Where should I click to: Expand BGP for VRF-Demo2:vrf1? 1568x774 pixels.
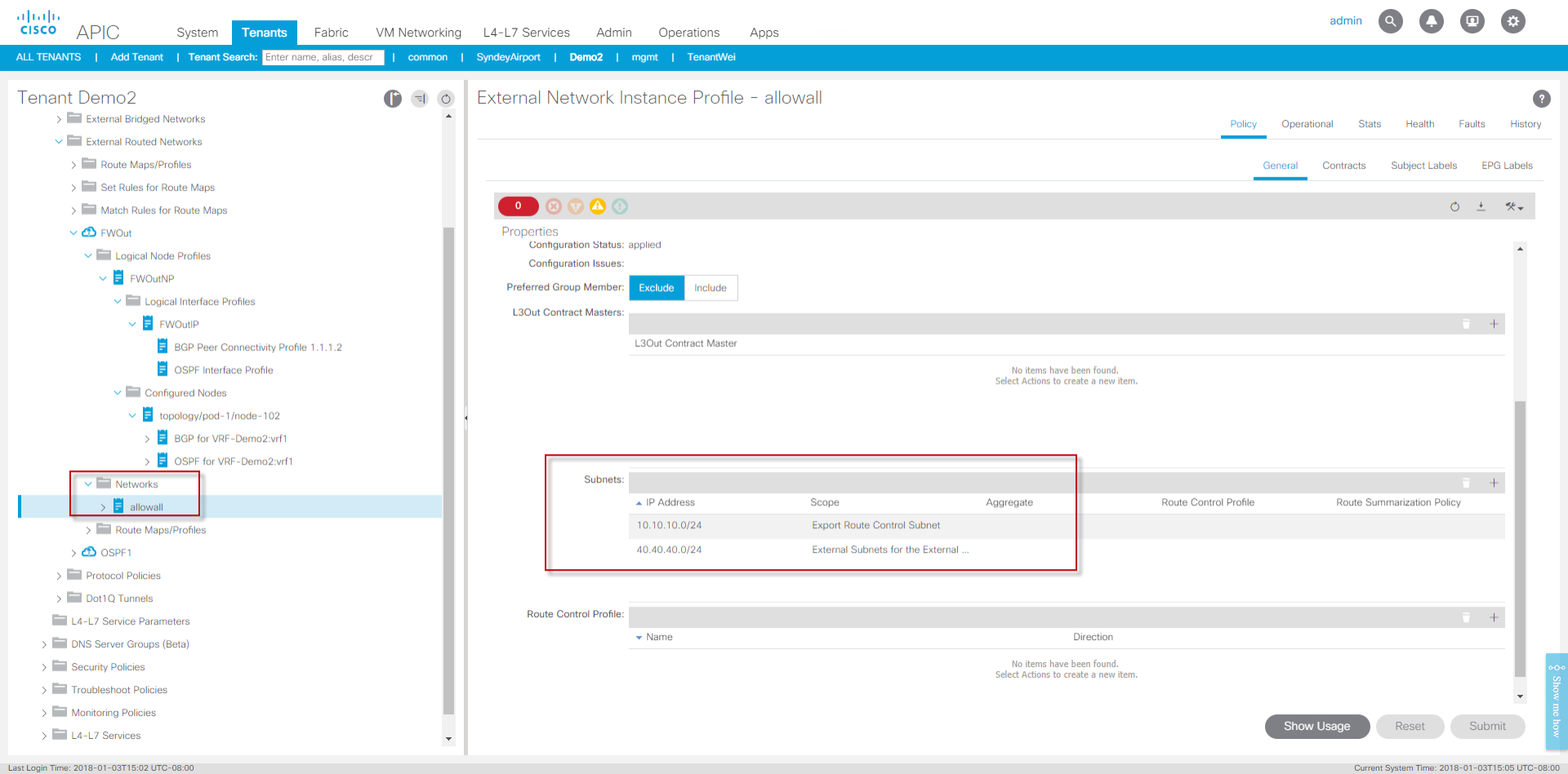click(147, 439)
